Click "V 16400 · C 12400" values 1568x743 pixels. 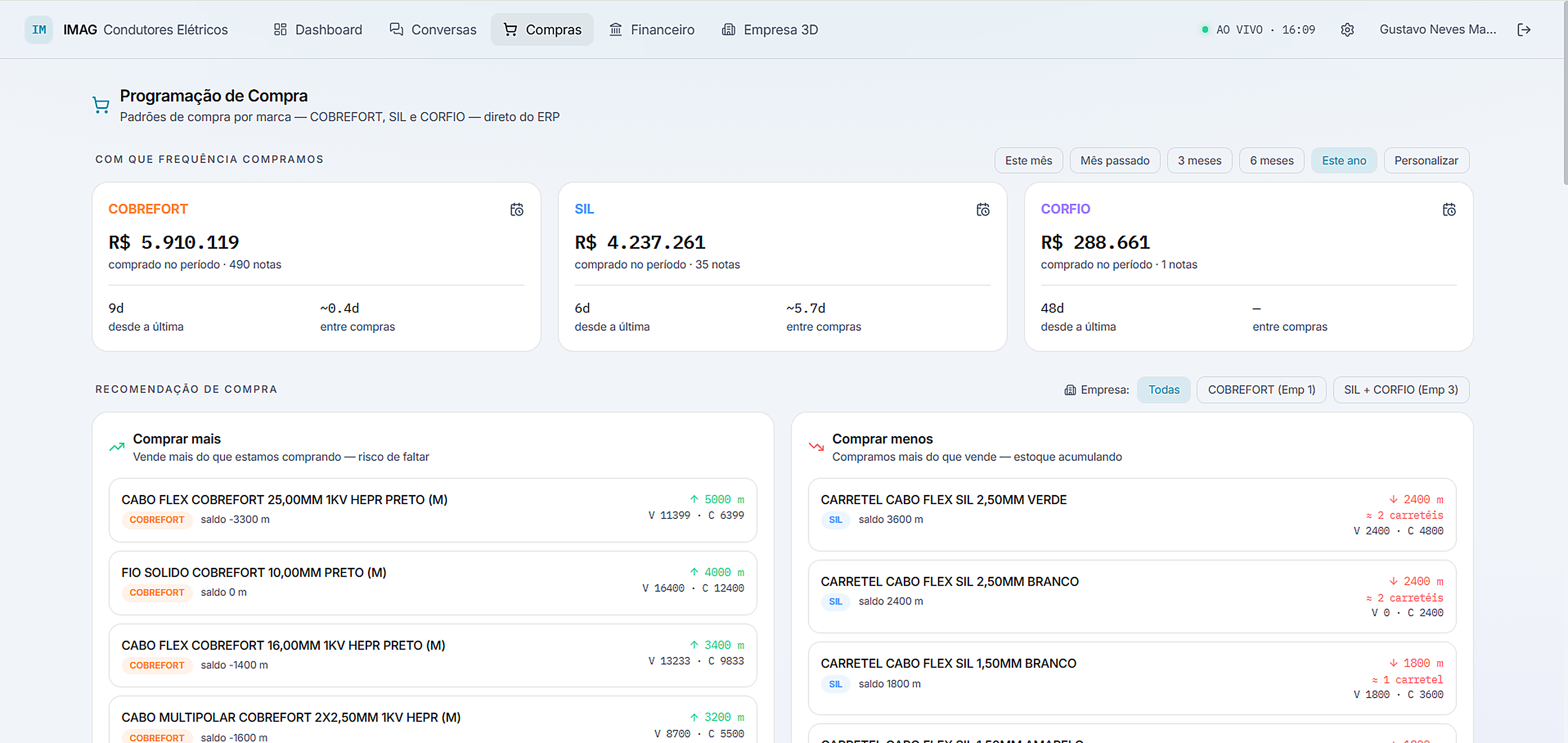[693, 588]
